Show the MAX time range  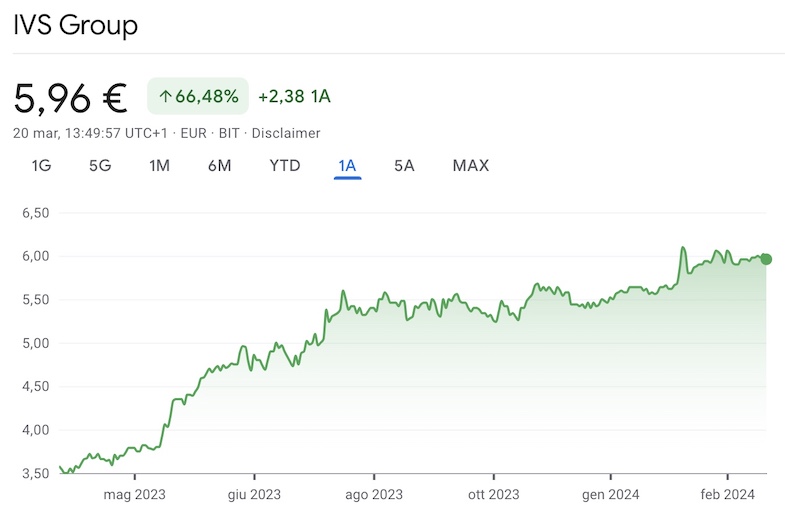[471, 166]
